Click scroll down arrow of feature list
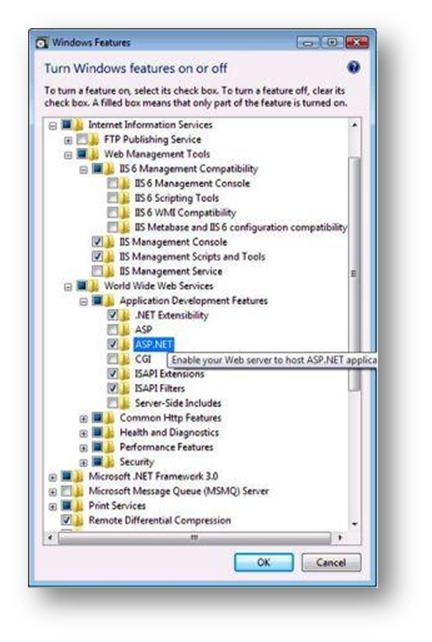The height and width of the screenshot is (642, 432). point(355,524)
